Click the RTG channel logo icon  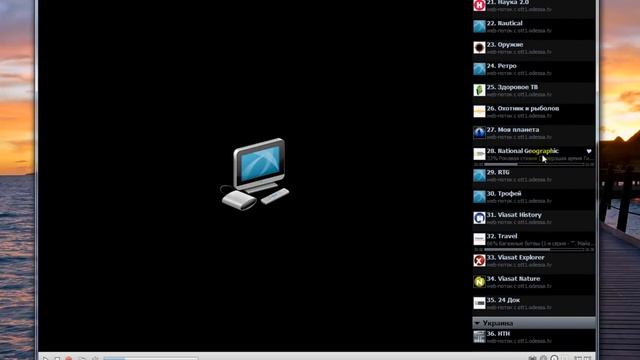coord(479,176)
